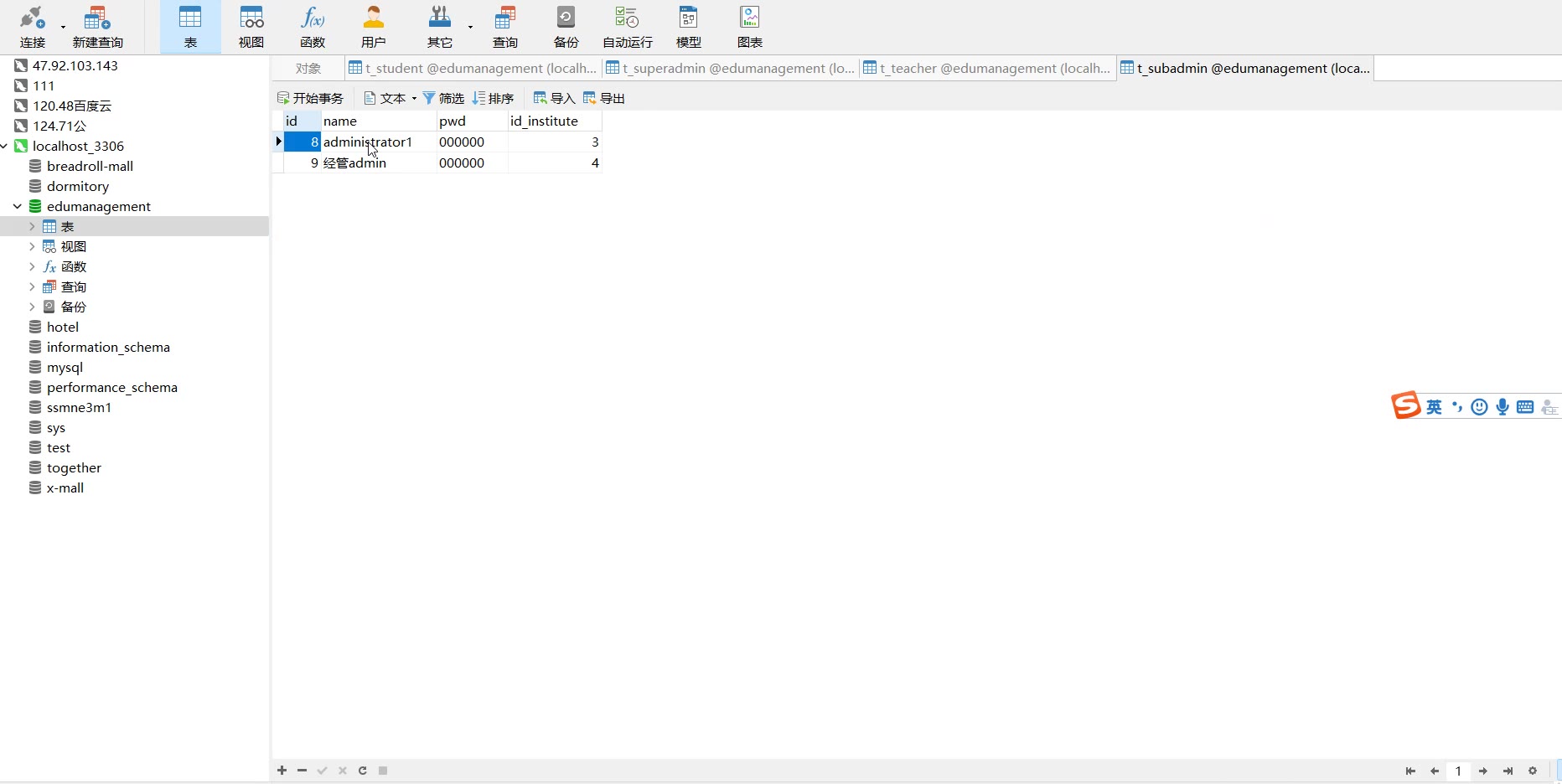
Task: Expand the 查询 node in sidebar
Action: (32, 286)
